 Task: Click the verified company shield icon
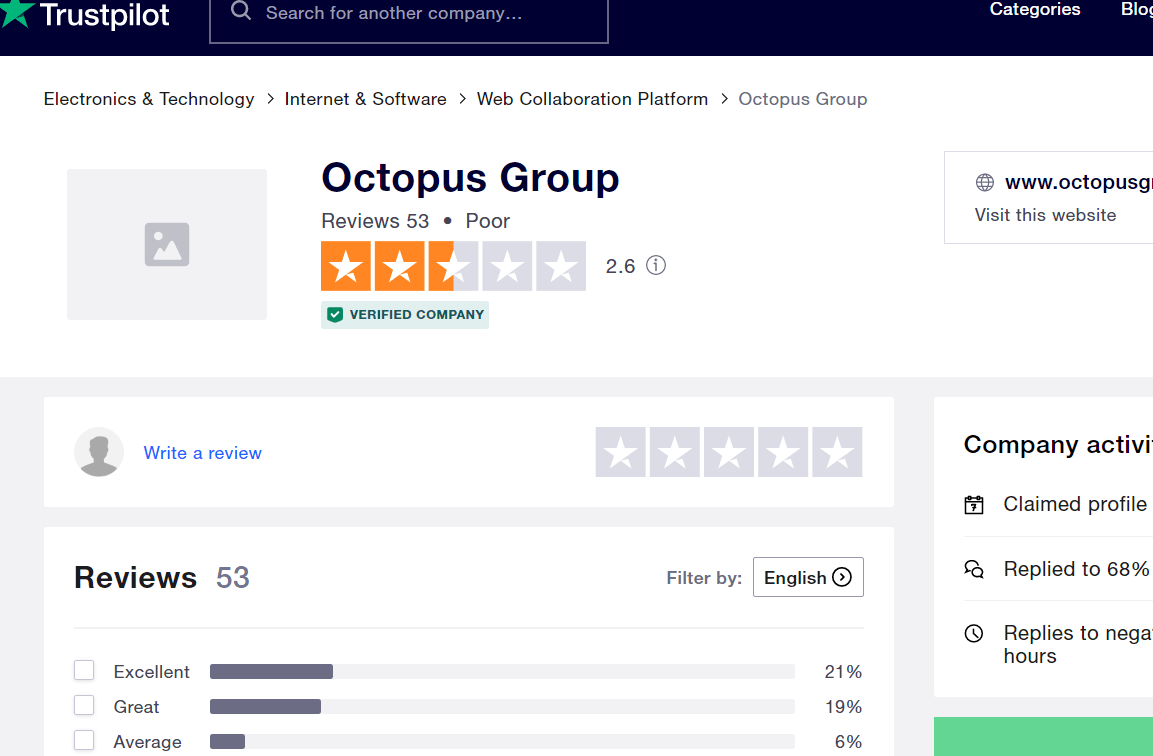[x=335, y=315]
